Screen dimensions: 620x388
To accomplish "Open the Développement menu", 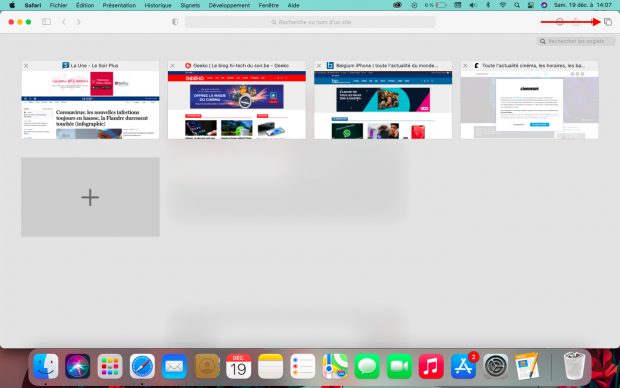I will [229, 5].
